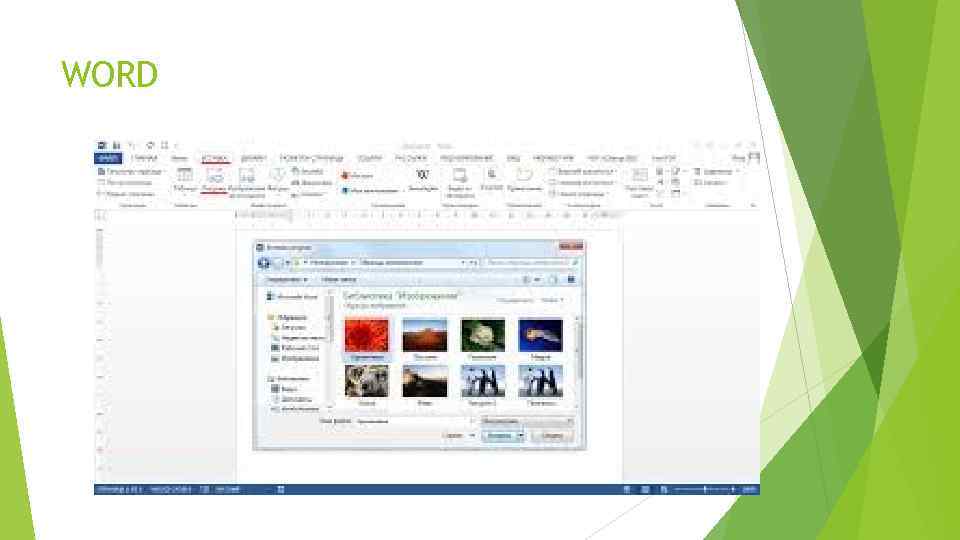This screenshot has width=960, height=540.
Task: Select Видео under Библиотеки
Action: click(285, 389)
